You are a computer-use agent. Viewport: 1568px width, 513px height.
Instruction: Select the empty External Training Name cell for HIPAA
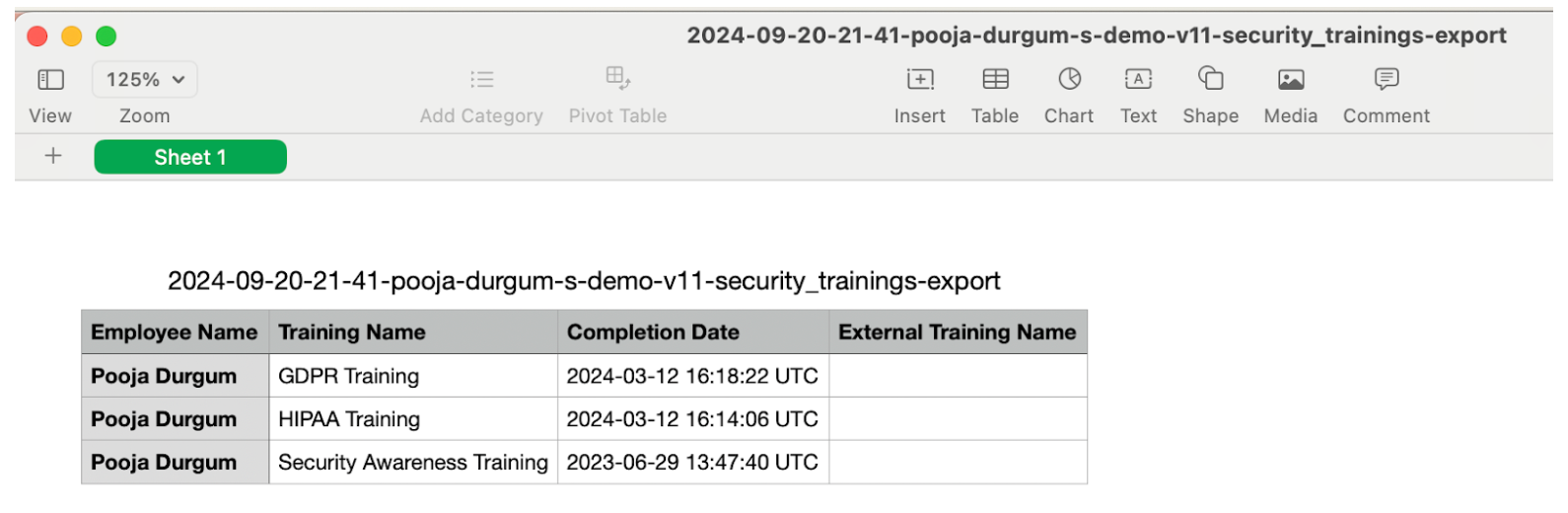[x=958, y=419]
